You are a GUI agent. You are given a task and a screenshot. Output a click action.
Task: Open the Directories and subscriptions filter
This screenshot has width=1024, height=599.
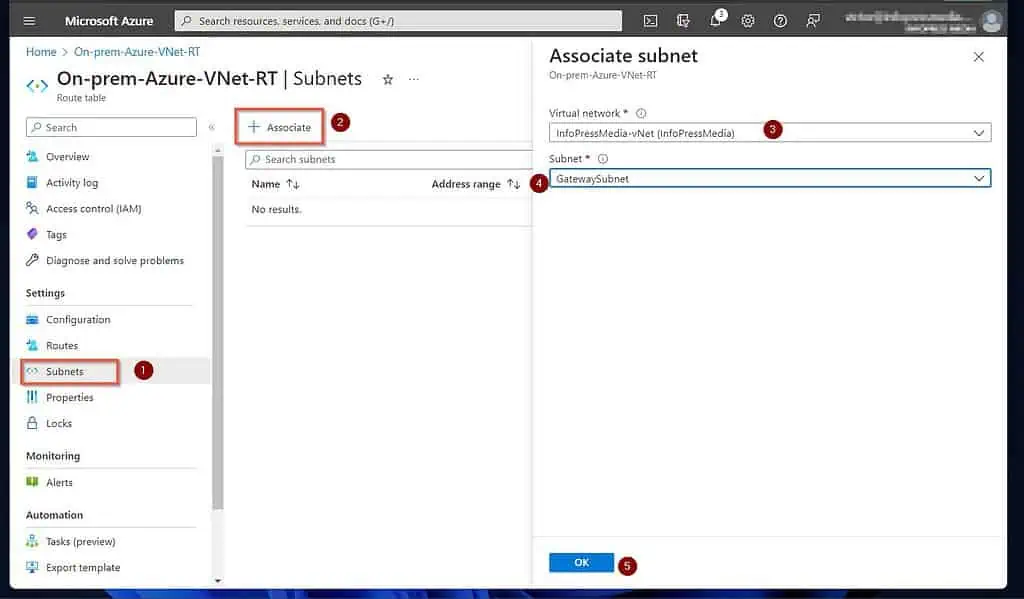[x=683, y=21]
